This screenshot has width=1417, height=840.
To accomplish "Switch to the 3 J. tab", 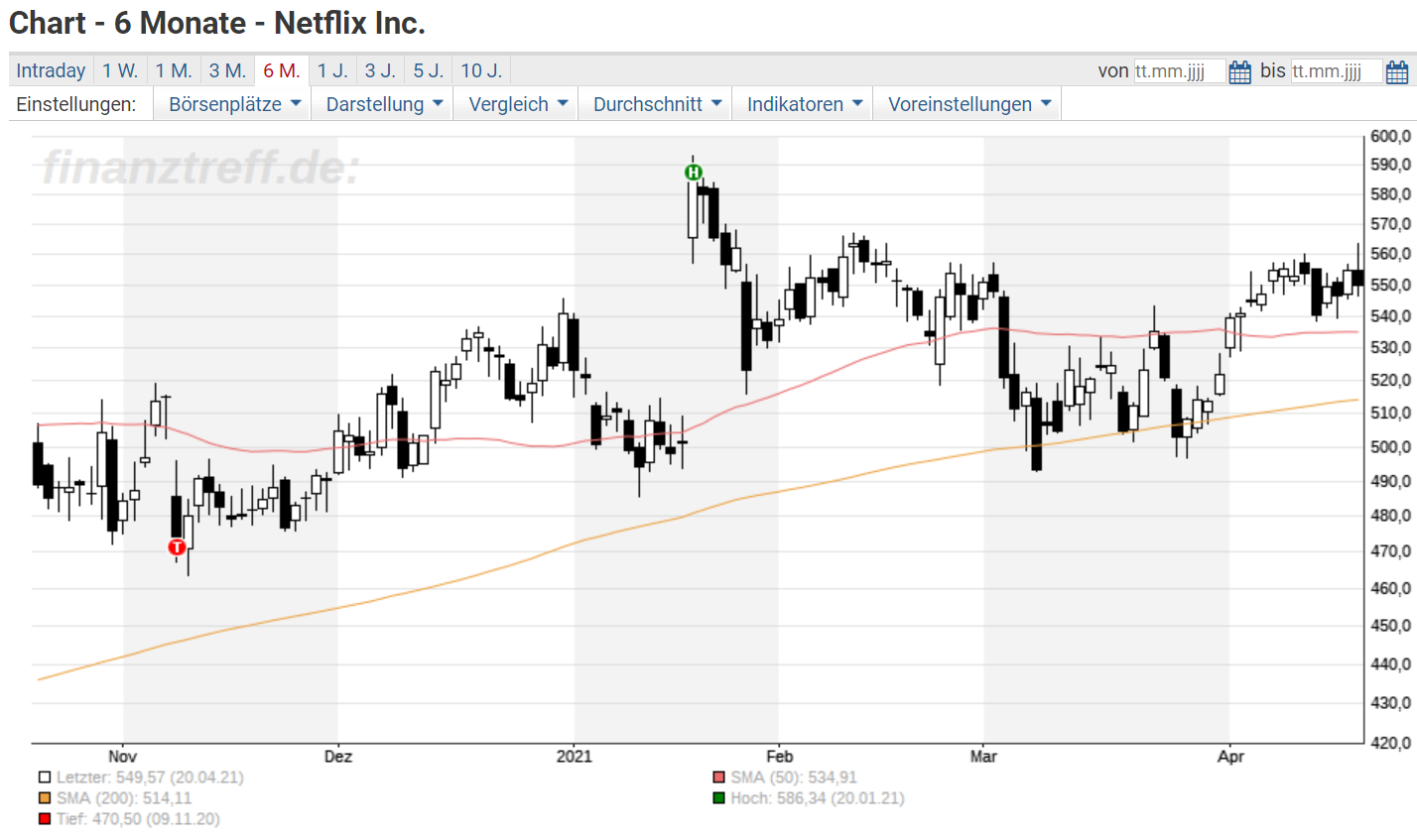I will (x=380, y=70).
